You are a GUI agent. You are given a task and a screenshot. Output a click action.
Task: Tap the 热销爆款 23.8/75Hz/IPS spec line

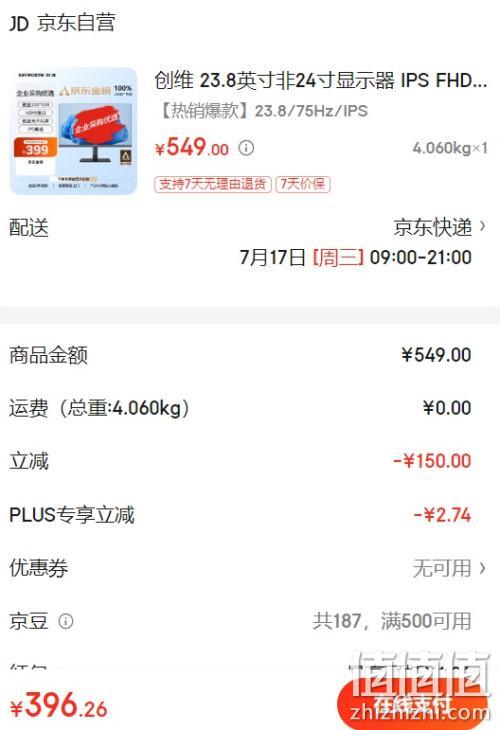tap(264, 111)
